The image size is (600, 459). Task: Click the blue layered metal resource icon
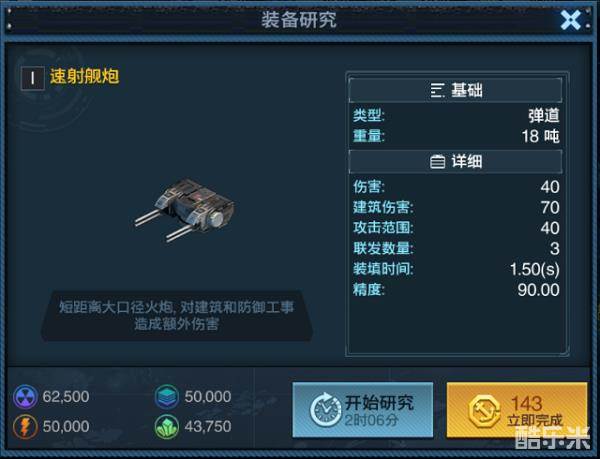click(167, 397)
